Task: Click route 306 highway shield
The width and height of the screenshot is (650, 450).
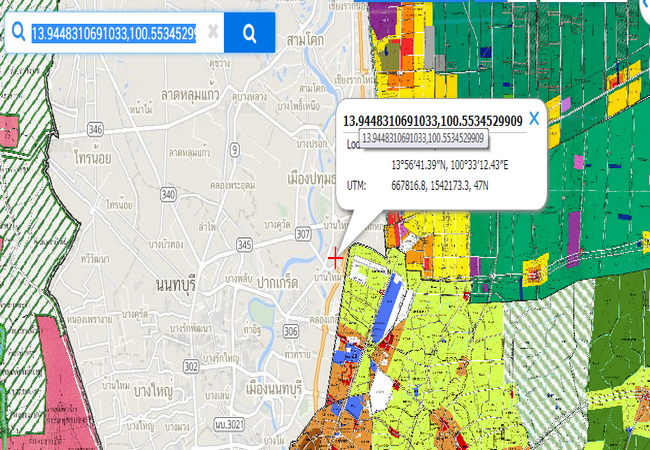Action: (291, 331)
